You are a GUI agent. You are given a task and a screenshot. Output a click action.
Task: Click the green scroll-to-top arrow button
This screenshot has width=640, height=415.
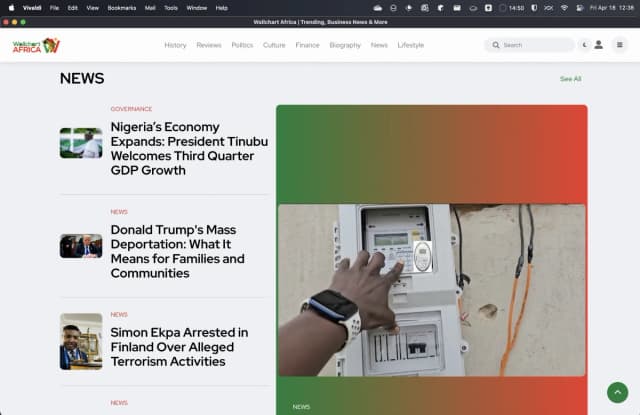pos(617,393)
